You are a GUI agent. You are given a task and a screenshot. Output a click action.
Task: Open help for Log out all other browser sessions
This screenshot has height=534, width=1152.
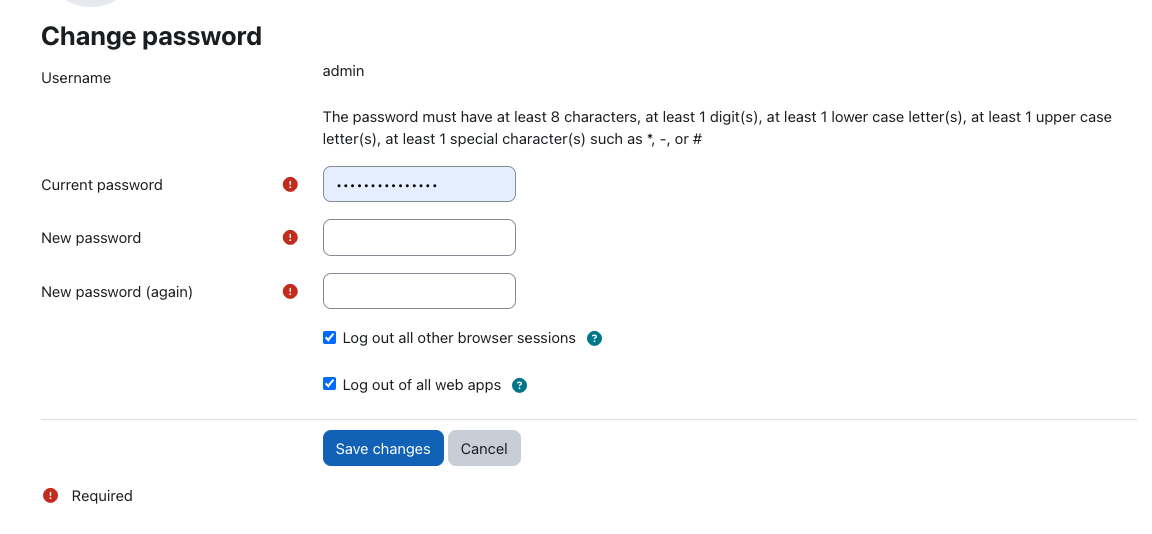[x=594, y=339]
